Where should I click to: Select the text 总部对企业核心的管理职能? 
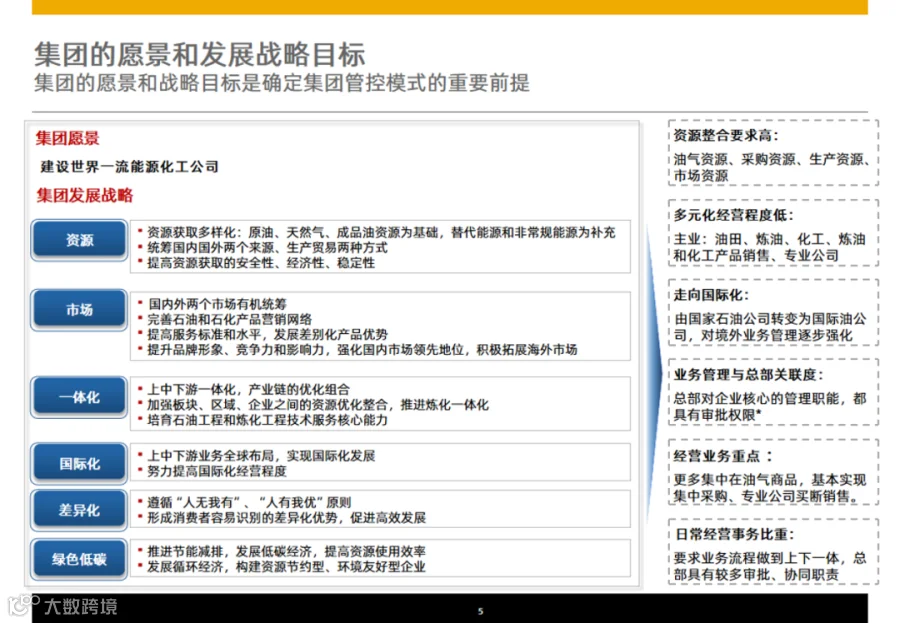(769, 407)
